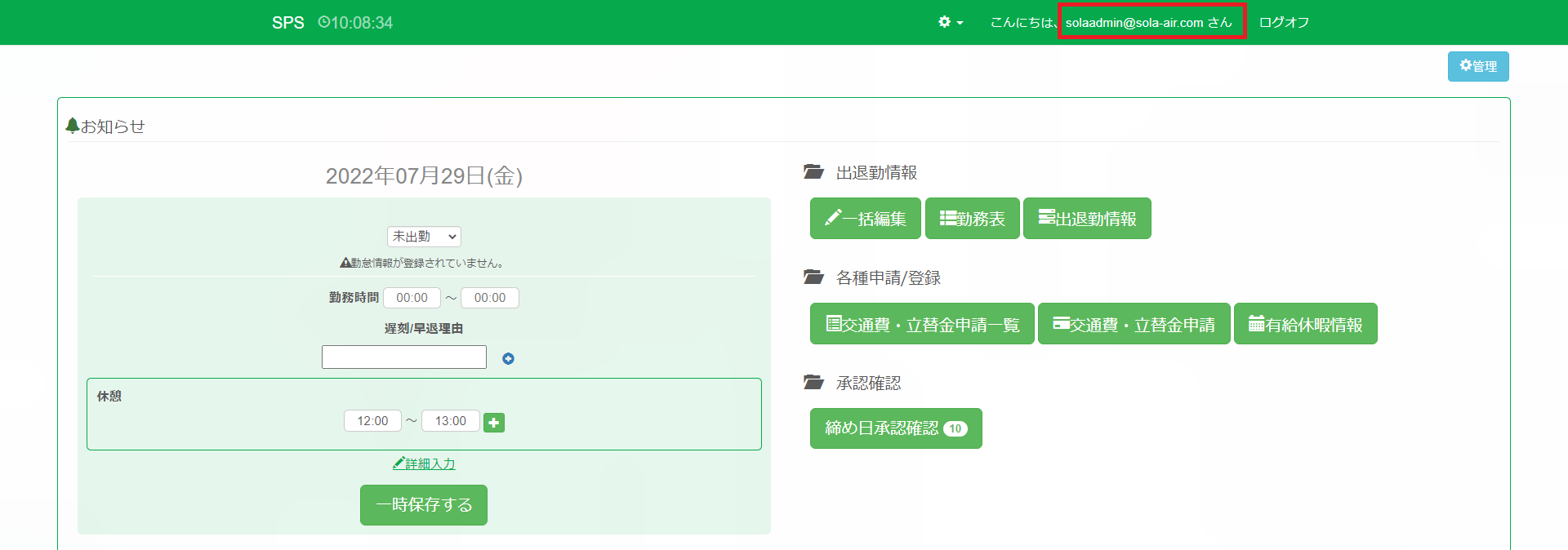1568x550 pixels.
Task: Click the green plus icon to add break
Action: [x=494, y=422]
